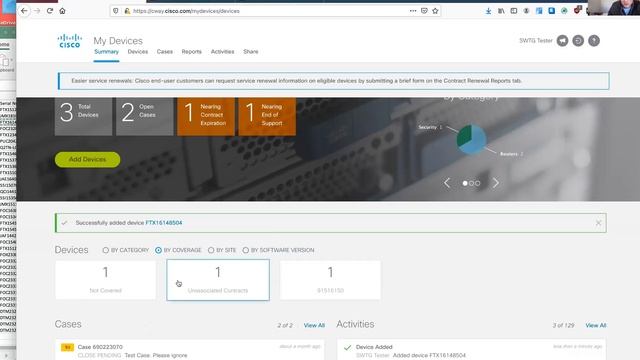640x360 pixels.
Task: Open the Cases tab
Action: click(164, 52)
